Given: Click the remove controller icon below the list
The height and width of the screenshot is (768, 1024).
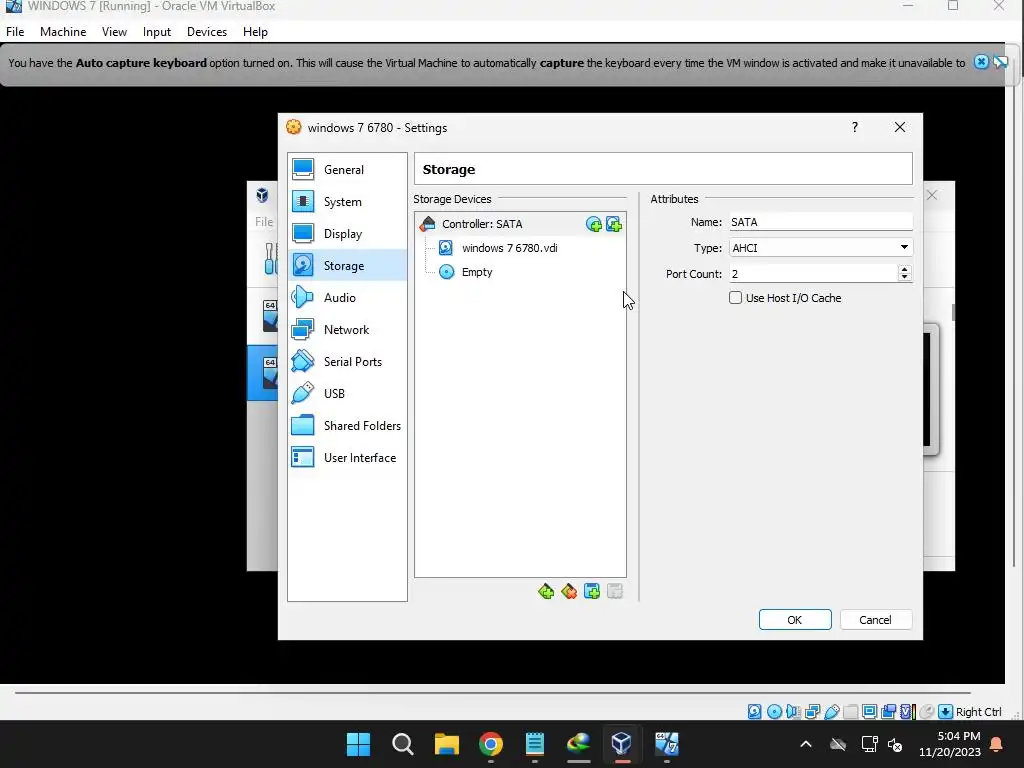Looking at the screenshot, I should click(569, 592).
